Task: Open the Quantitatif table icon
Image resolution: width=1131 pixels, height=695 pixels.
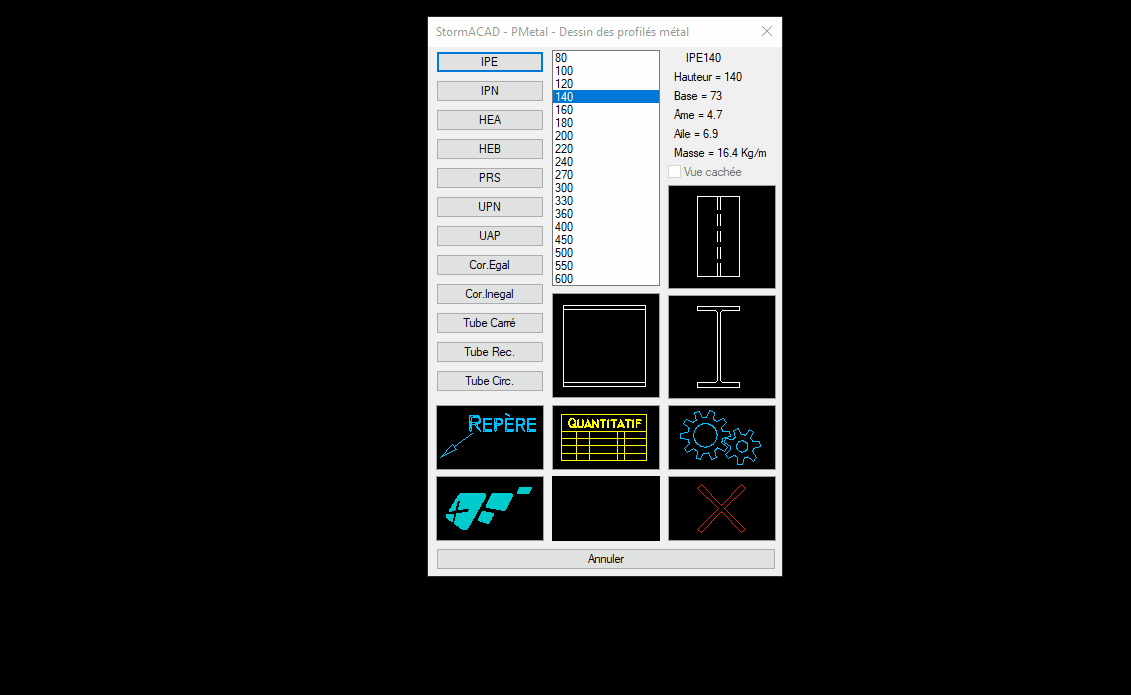Action: tap(606, 437)
